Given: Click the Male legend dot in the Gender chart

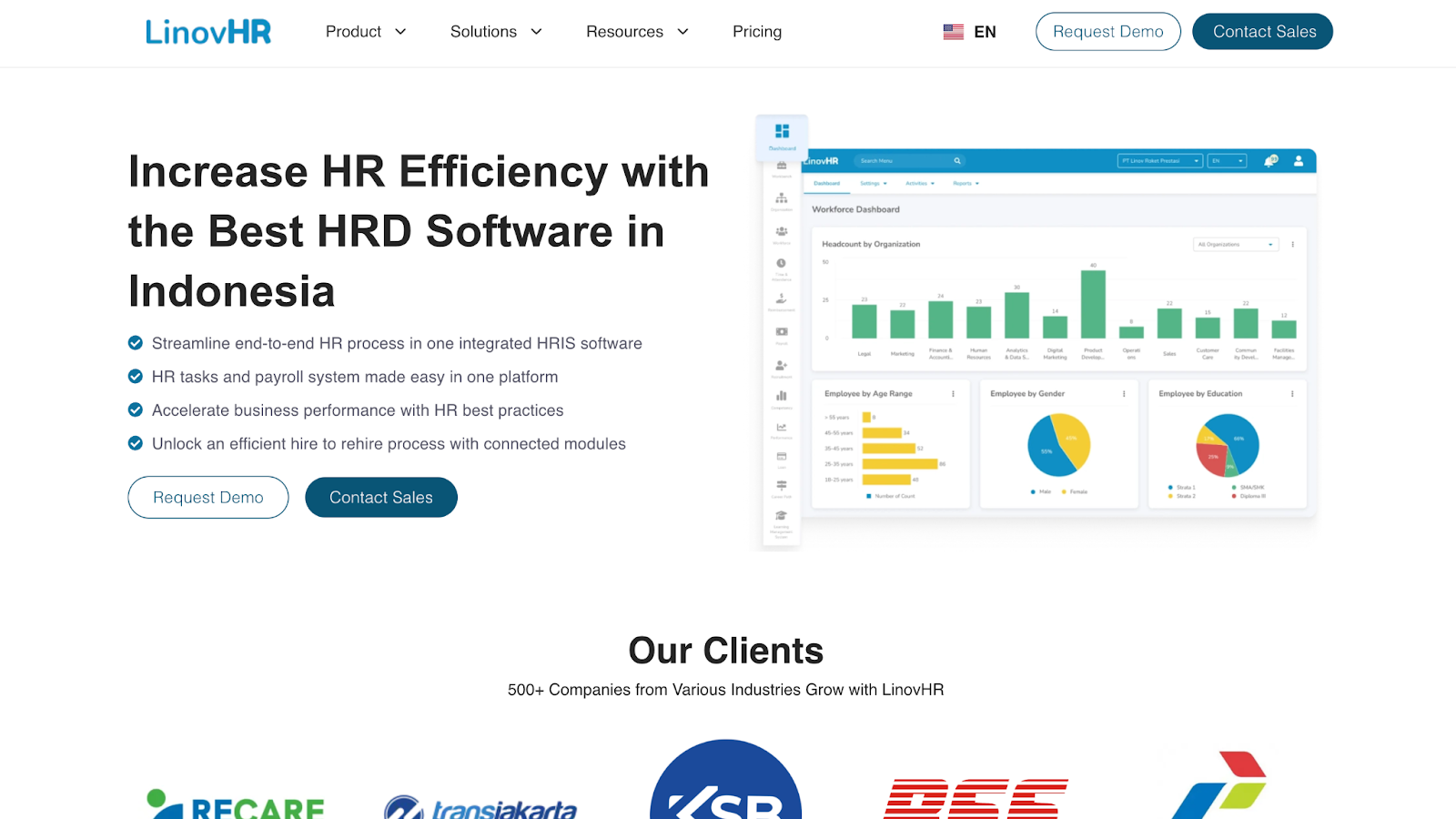Looking at the screenshot, I should pyautogui.click(x=1033, y=491).
